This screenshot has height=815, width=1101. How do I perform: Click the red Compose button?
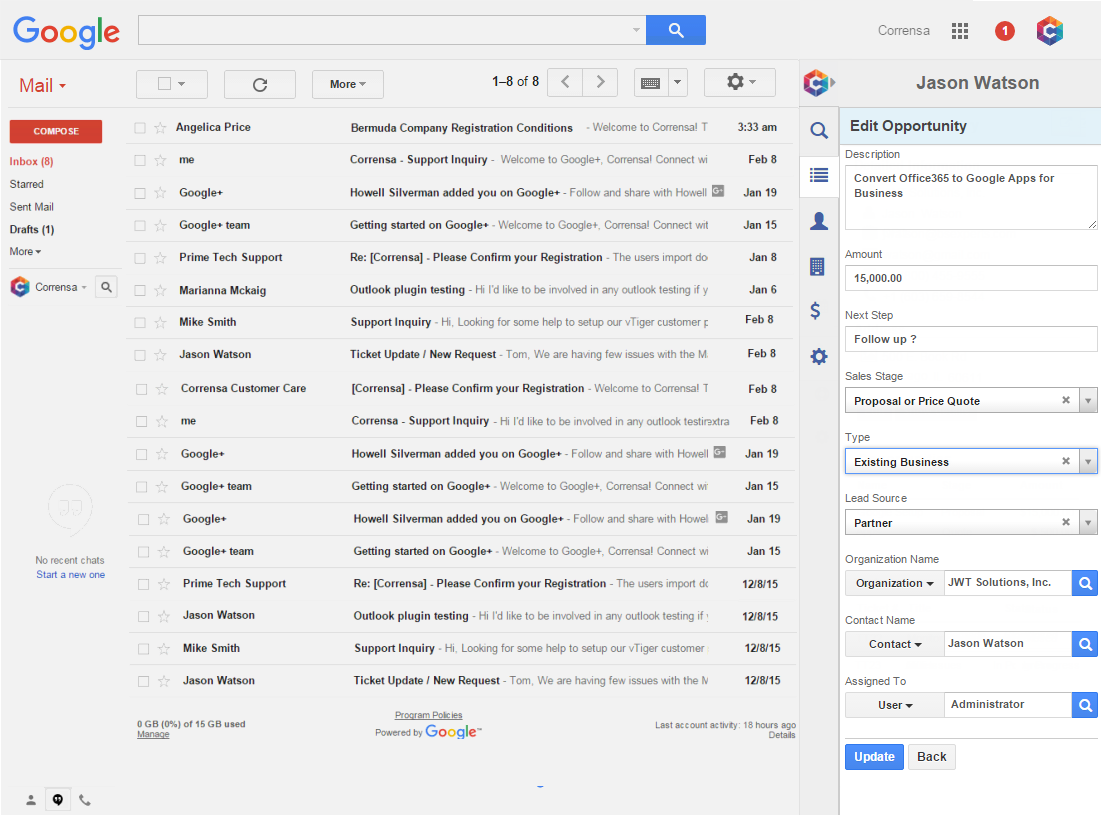[55, 131]
